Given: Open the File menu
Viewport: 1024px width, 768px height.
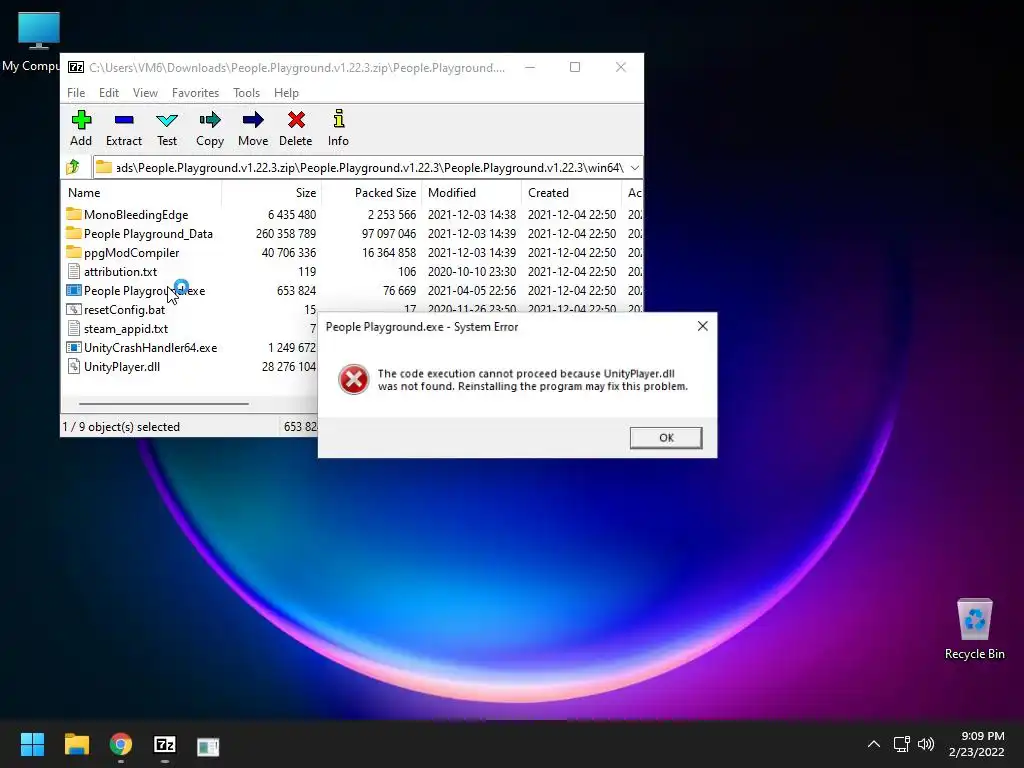Looking at the screenshot, I should coord(76,93).
